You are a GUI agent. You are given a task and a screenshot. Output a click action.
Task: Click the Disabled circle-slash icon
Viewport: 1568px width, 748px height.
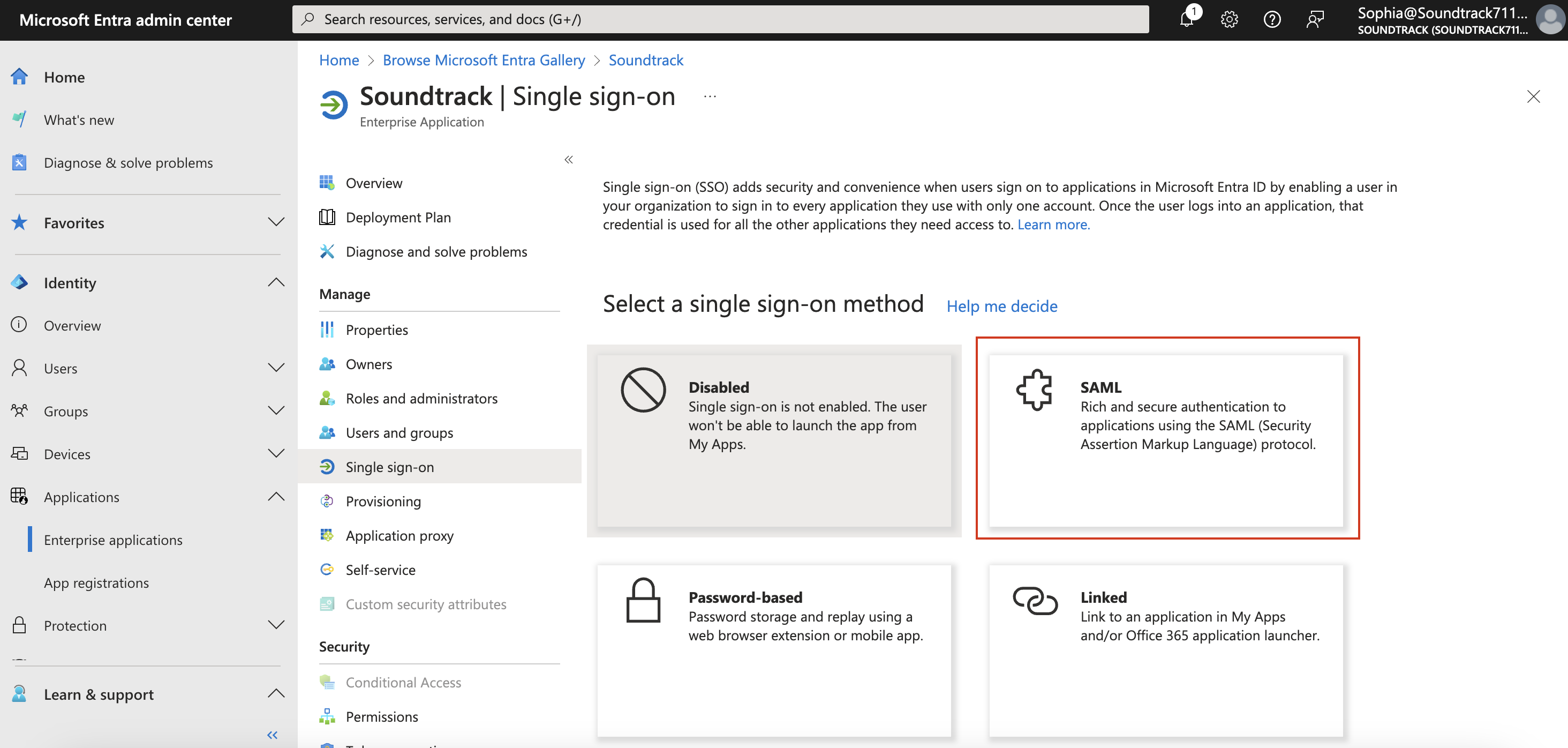tap(643, 390)
